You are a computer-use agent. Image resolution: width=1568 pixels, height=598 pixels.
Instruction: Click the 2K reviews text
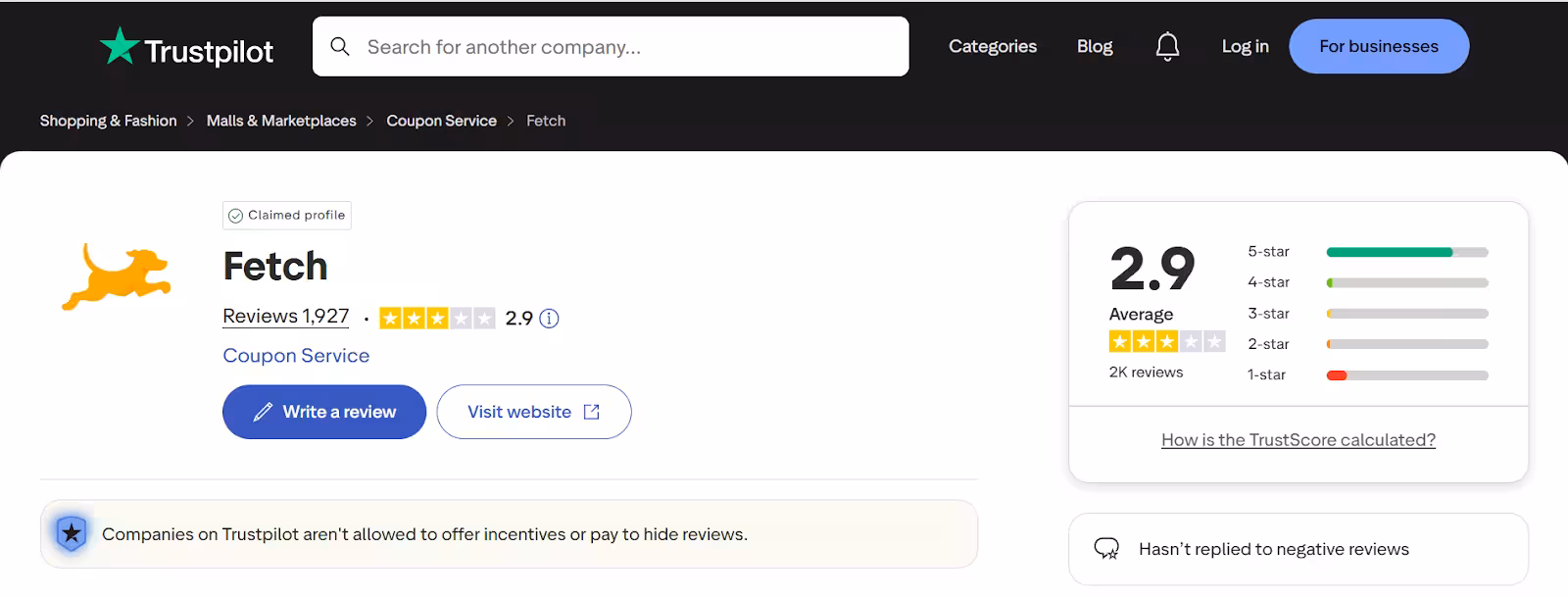tap(1146, 373)
